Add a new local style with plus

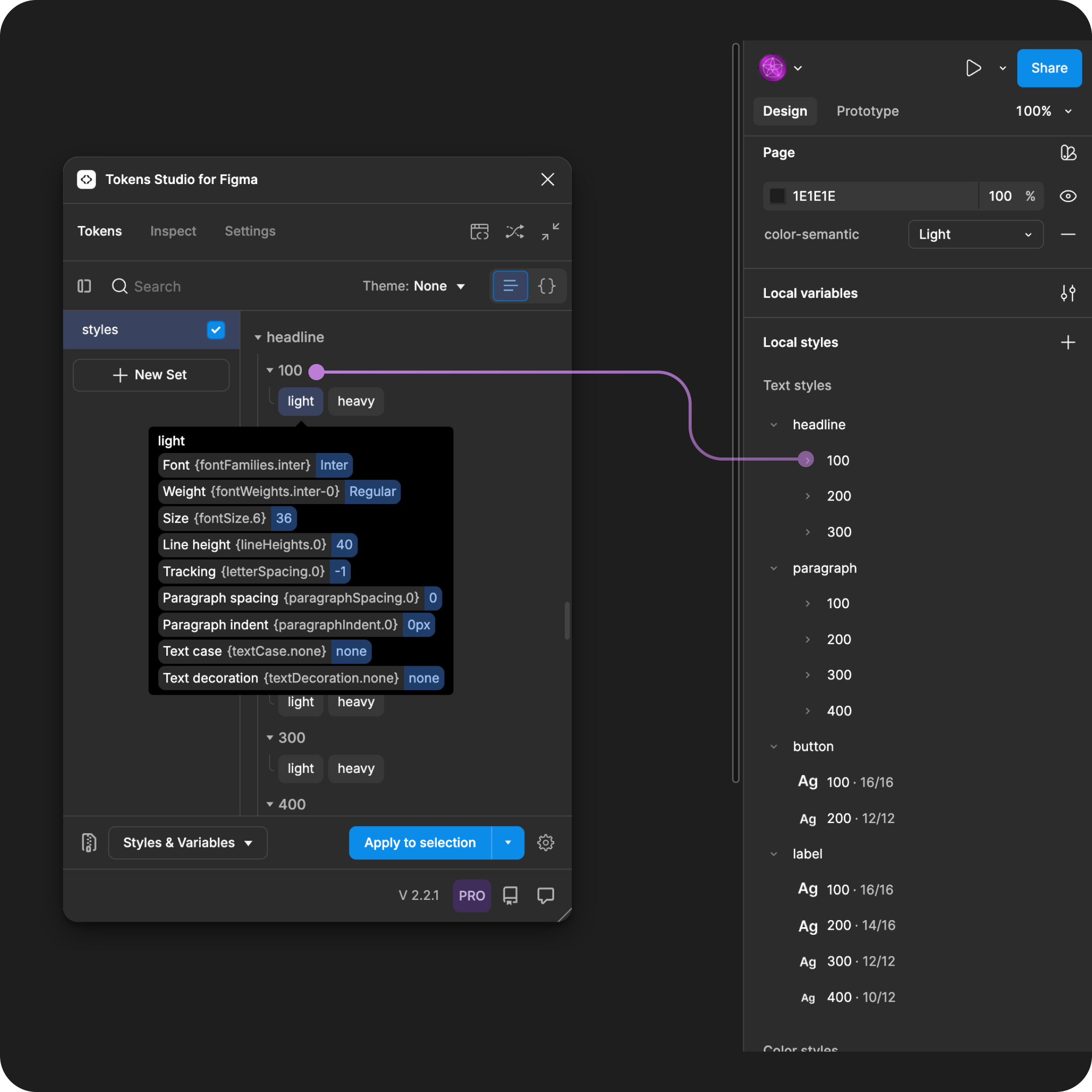click(x=1068, y=342)
